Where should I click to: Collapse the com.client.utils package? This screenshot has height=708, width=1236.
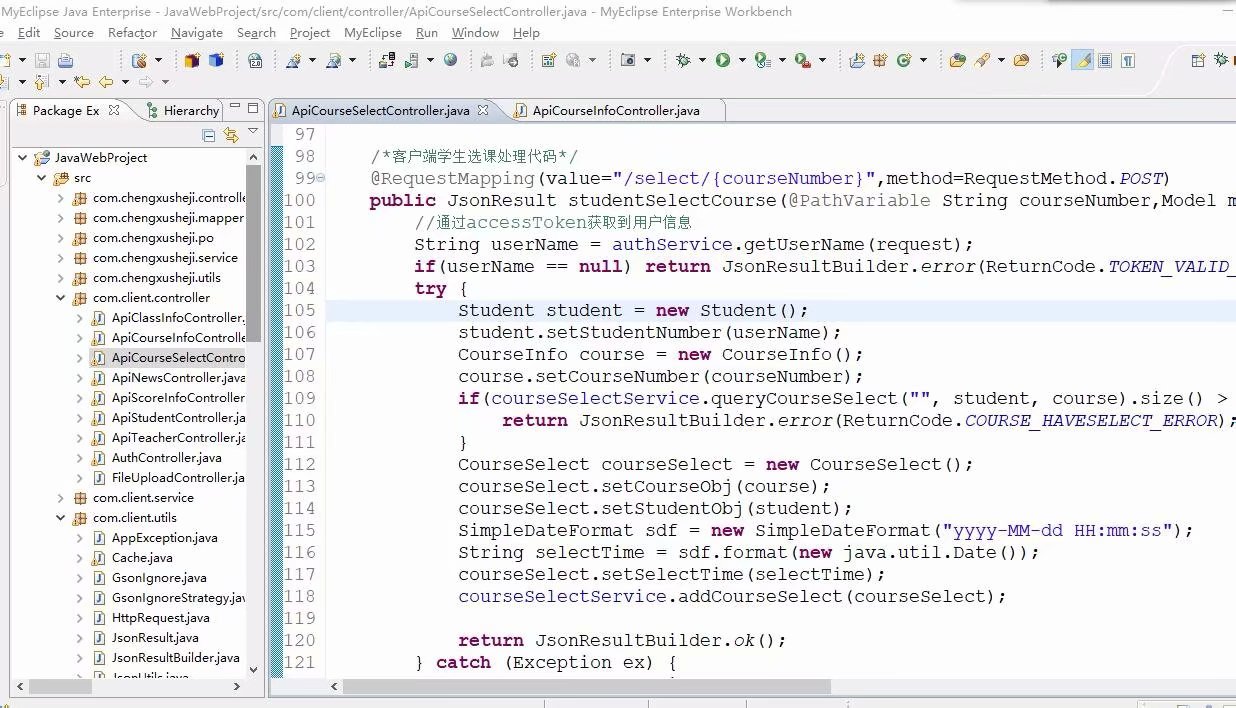pos(61,517)
